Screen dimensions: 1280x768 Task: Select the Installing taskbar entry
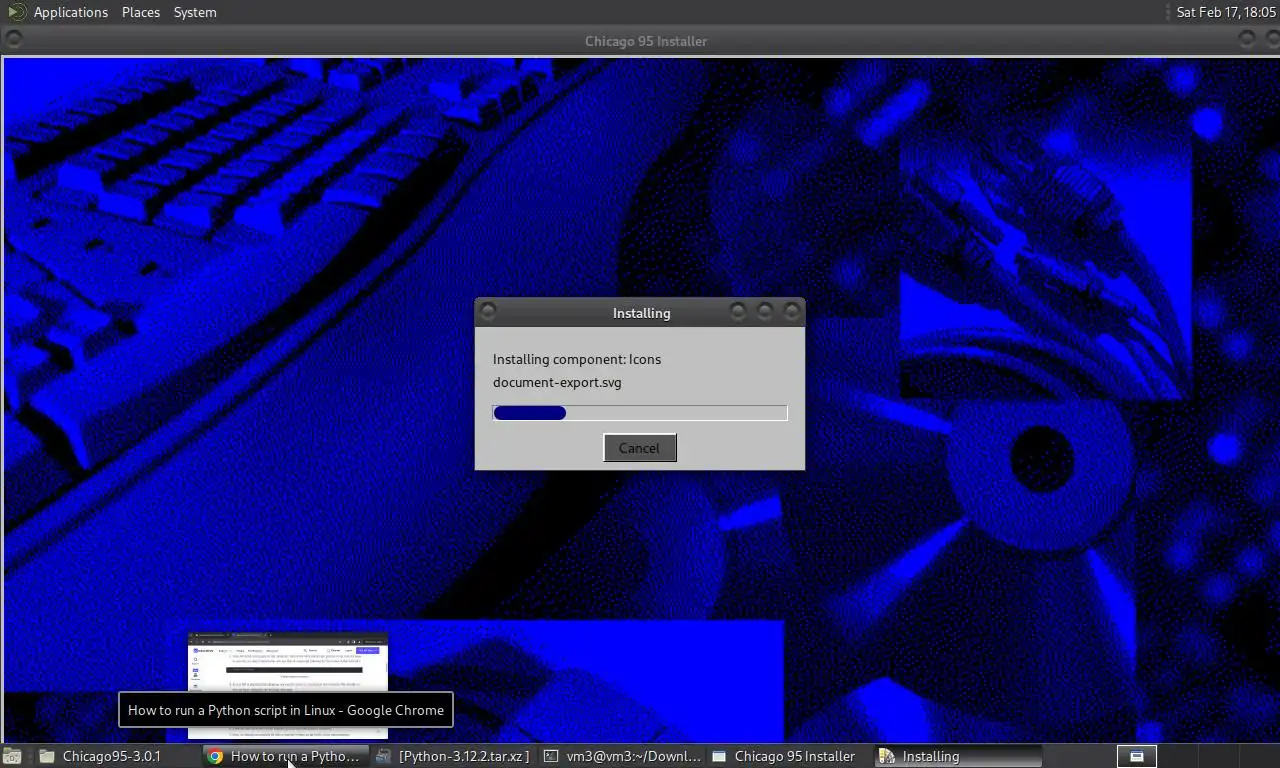click(958, 756)
